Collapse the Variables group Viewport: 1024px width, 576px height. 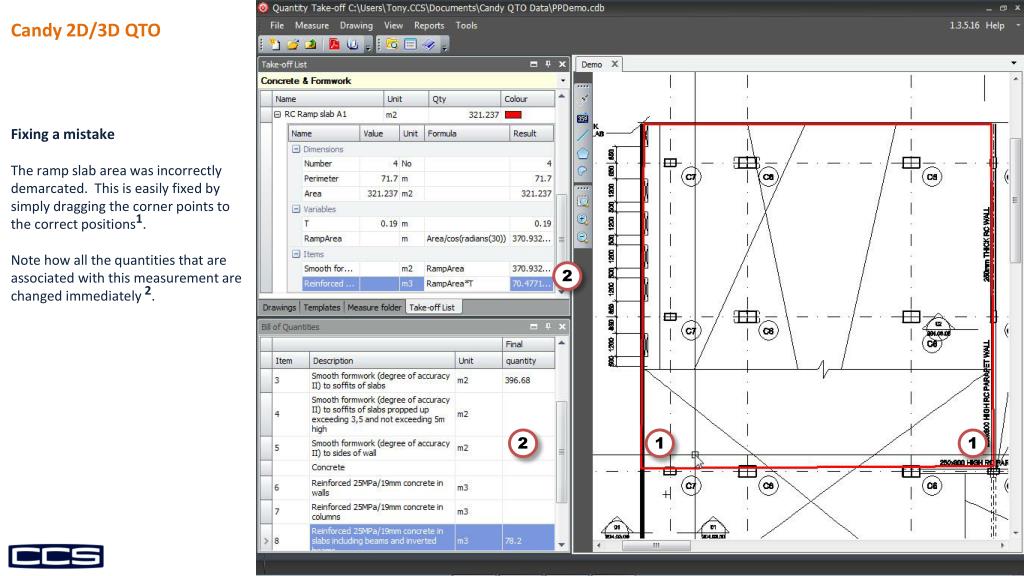point(296,209)
